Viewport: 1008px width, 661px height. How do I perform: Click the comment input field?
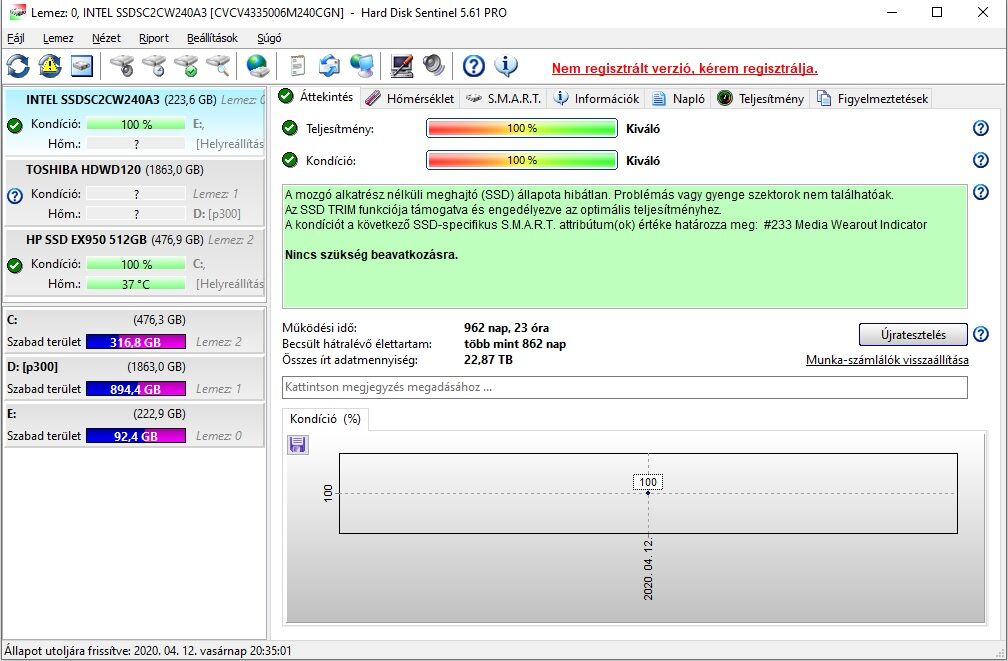click(624, 387)
